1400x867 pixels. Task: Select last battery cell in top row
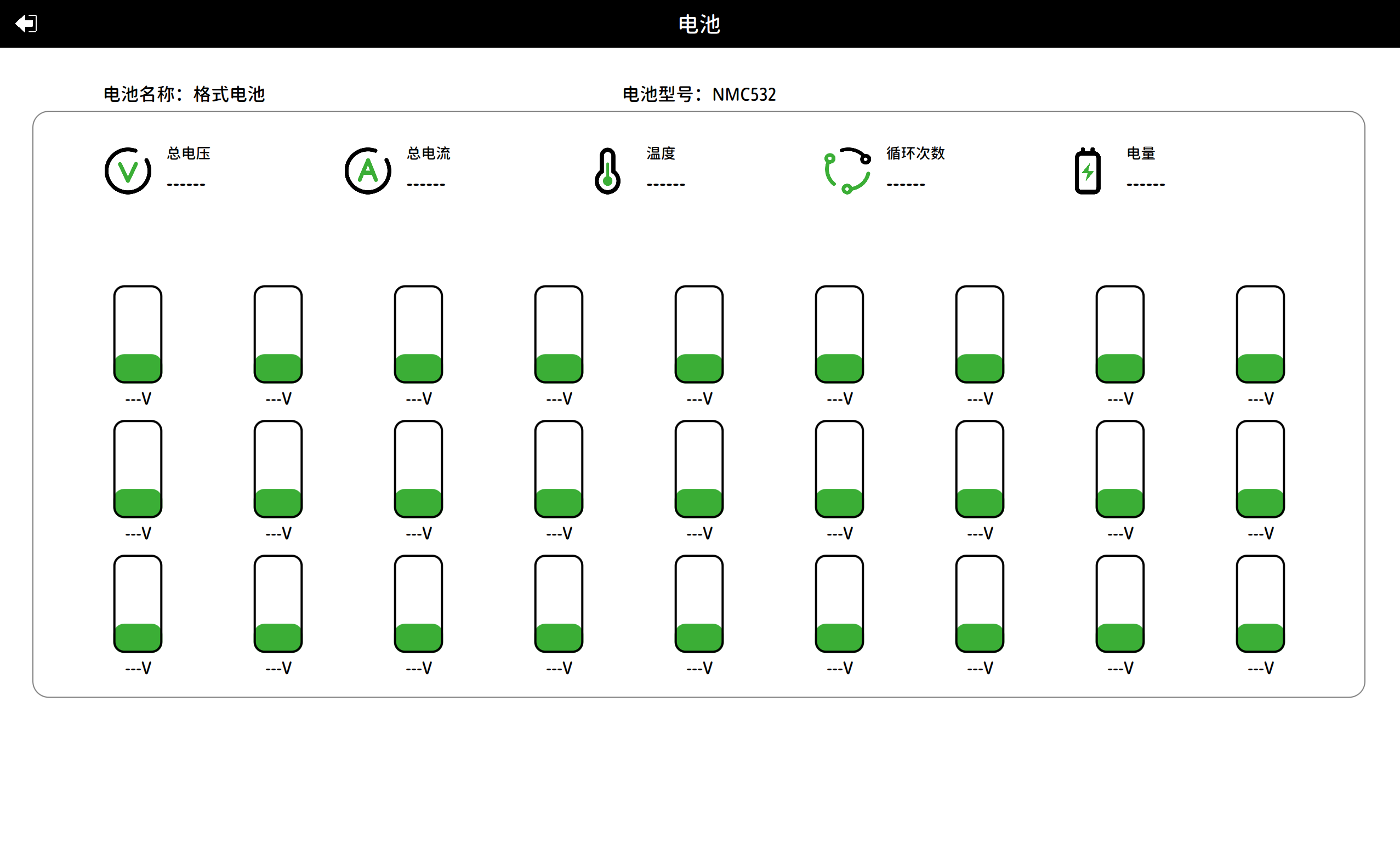click(1260, 334)
